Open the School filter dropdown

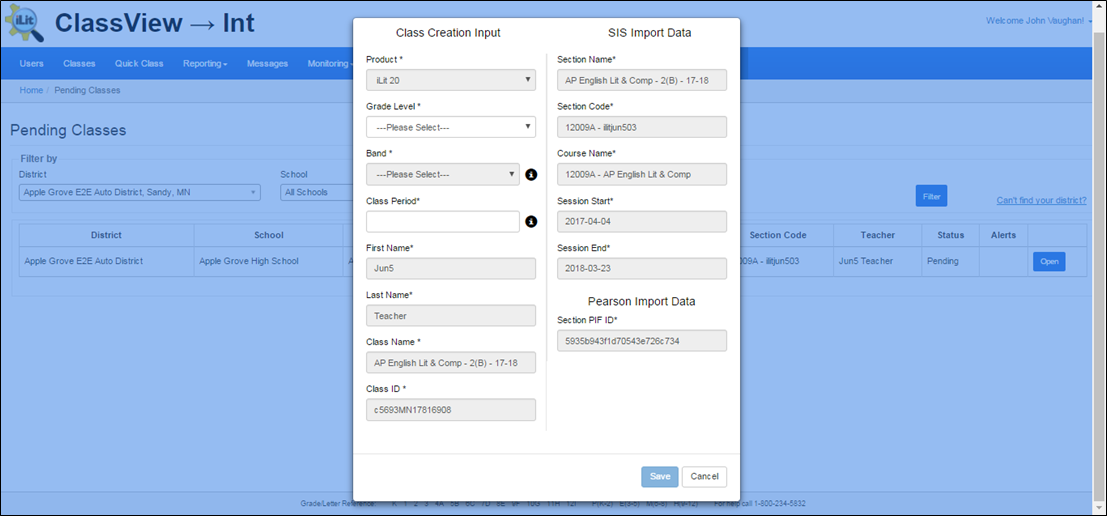point(315,192)
